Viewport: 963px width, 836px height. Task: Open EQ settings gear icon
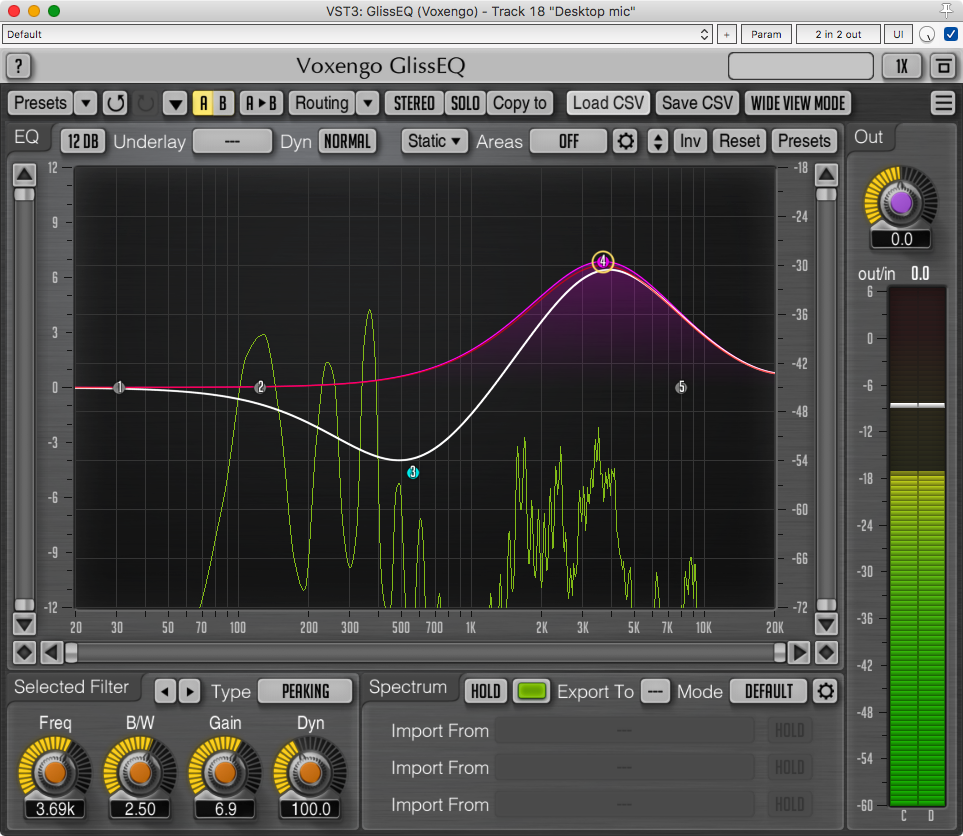pos(625,141)
